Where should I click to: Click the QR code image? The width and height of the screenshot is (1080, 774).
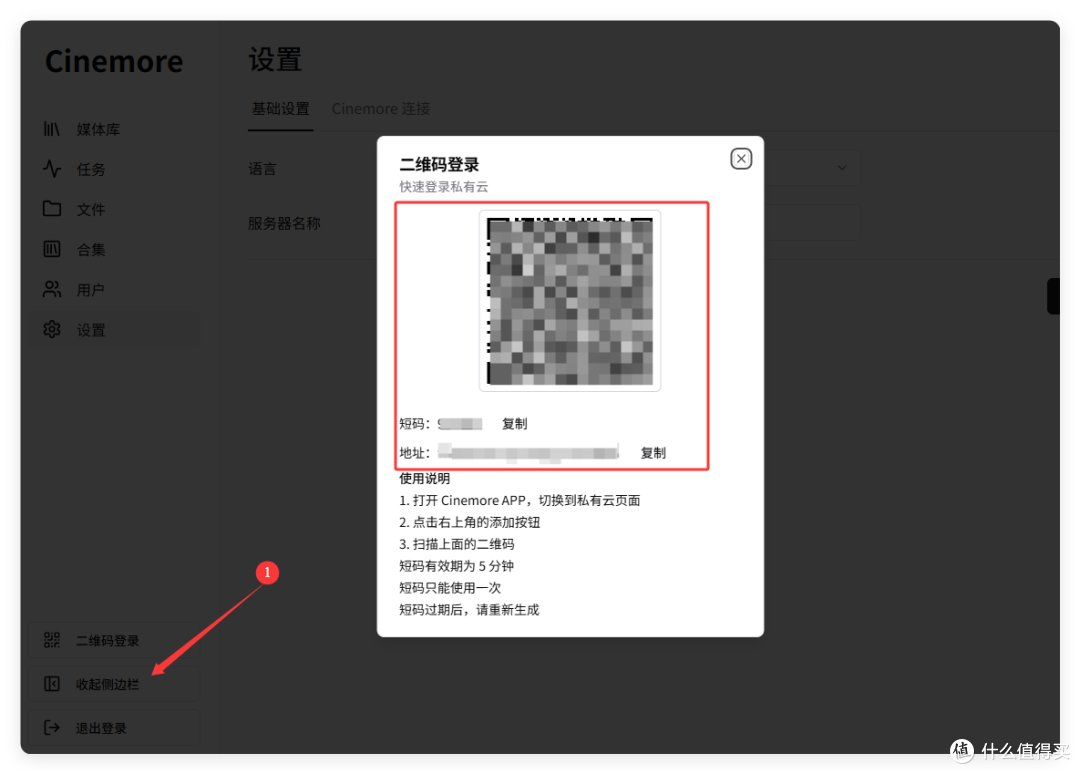[x=570, y=301]
